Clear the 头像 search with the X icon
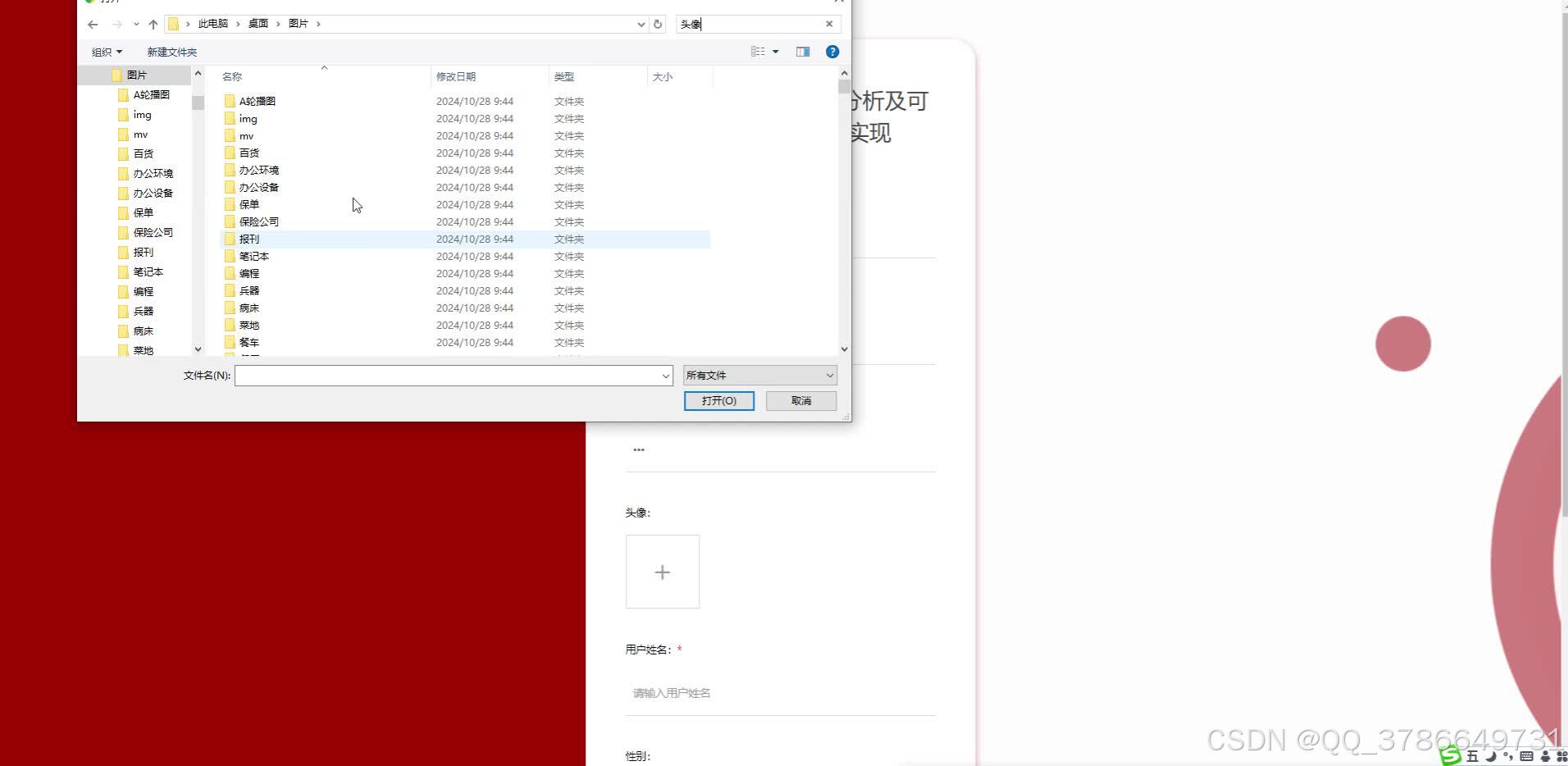Image resolution: width=1568 pixels, height=766 pixels. pyautogui.click(x=828, y=24)
